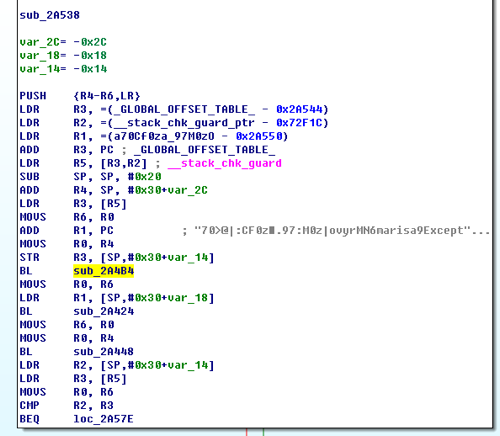This screenshot has width=500, height=436.
Task: Click the 0x2A544 offset value
Action: pos(299,109)
